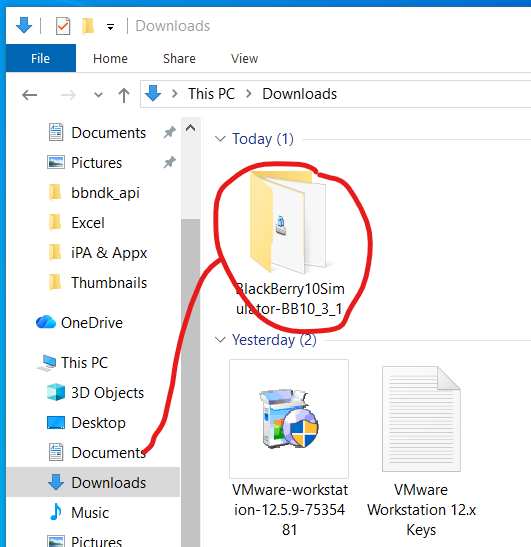Click the Properties checkmark icon in quick access toolbar

[x=63, y=26]
